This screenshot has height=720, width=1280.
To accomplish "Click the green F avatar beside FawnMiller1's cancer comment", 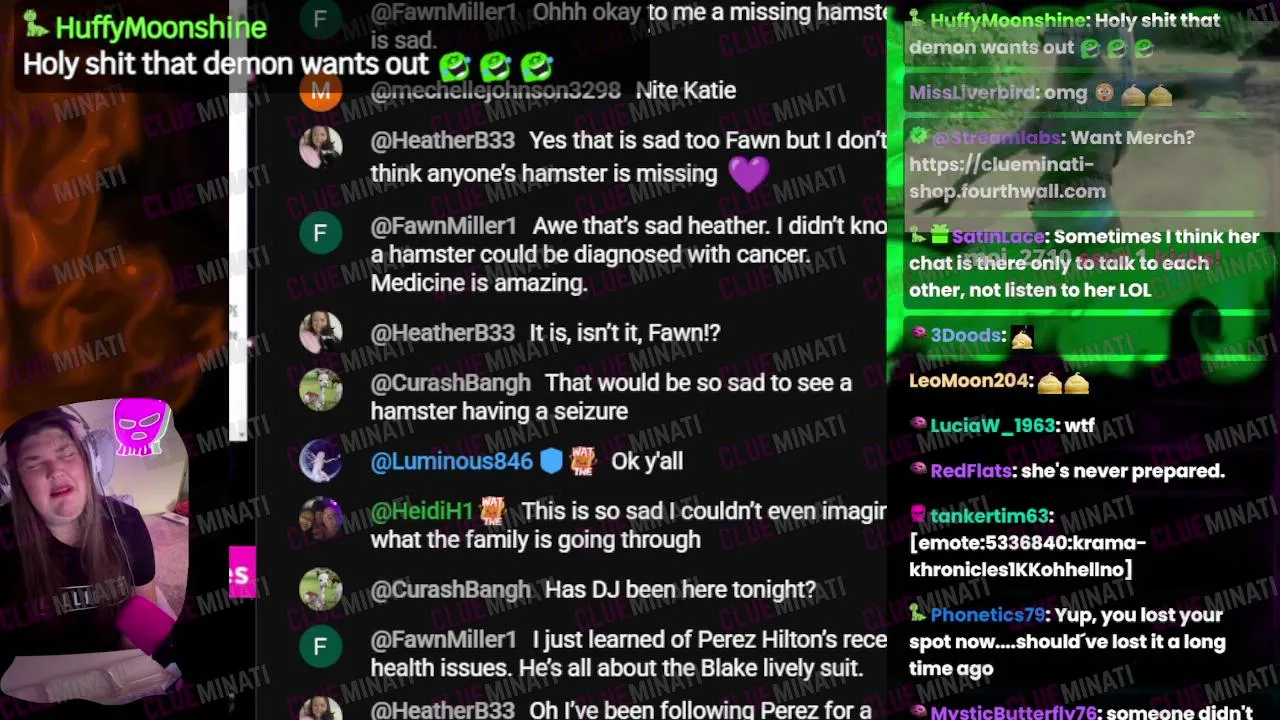I will coord(320,233).
